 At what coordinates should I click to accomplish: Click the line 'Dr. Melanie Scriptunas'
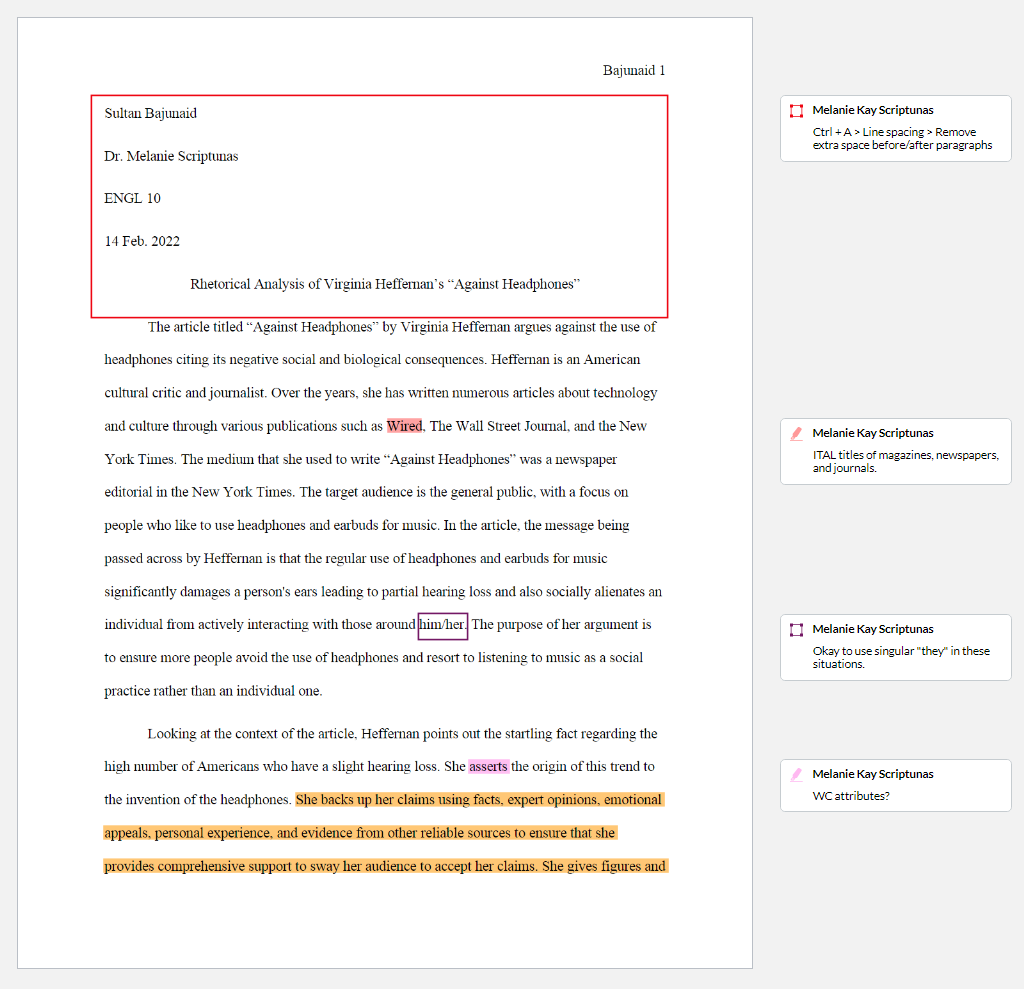(x=171, y=157)
